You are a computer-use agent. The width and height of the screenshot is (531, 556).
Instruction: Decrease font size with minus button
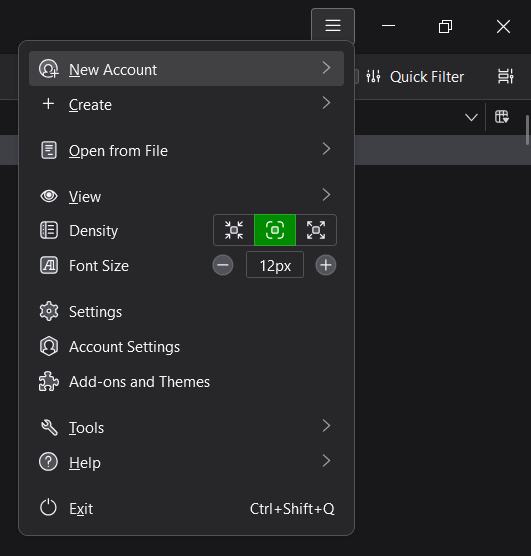point(223,265)
